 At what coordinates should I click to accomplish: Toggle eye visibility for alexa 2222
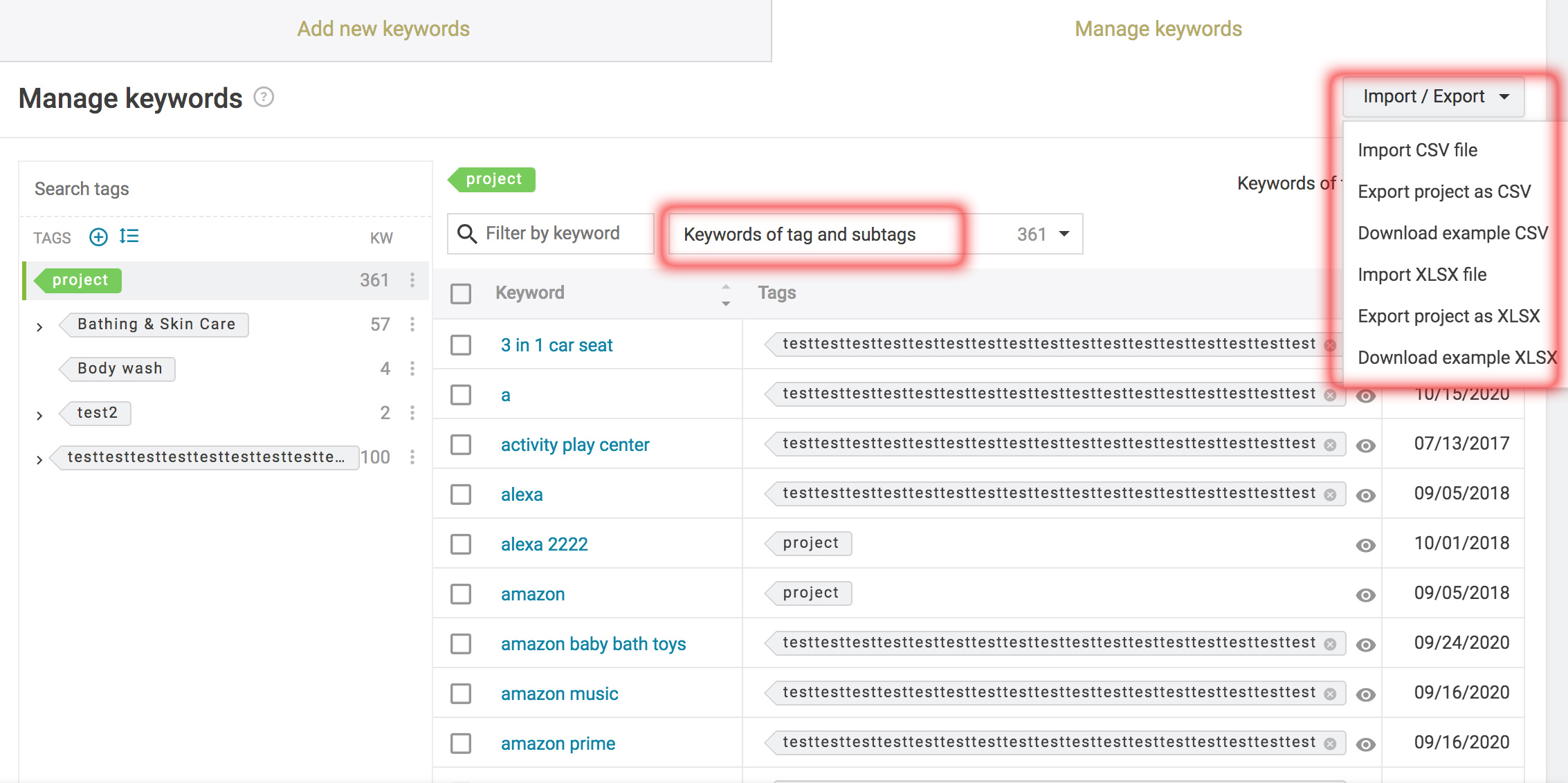1365,546
